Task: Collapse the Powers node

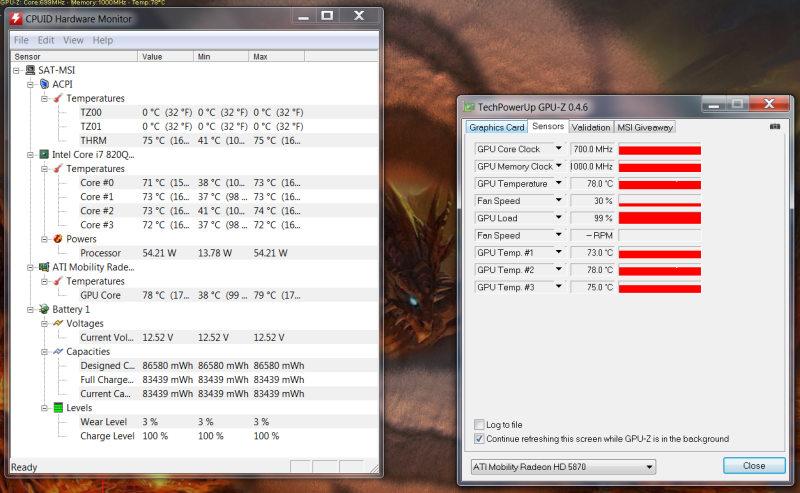Action: (44, 239)
